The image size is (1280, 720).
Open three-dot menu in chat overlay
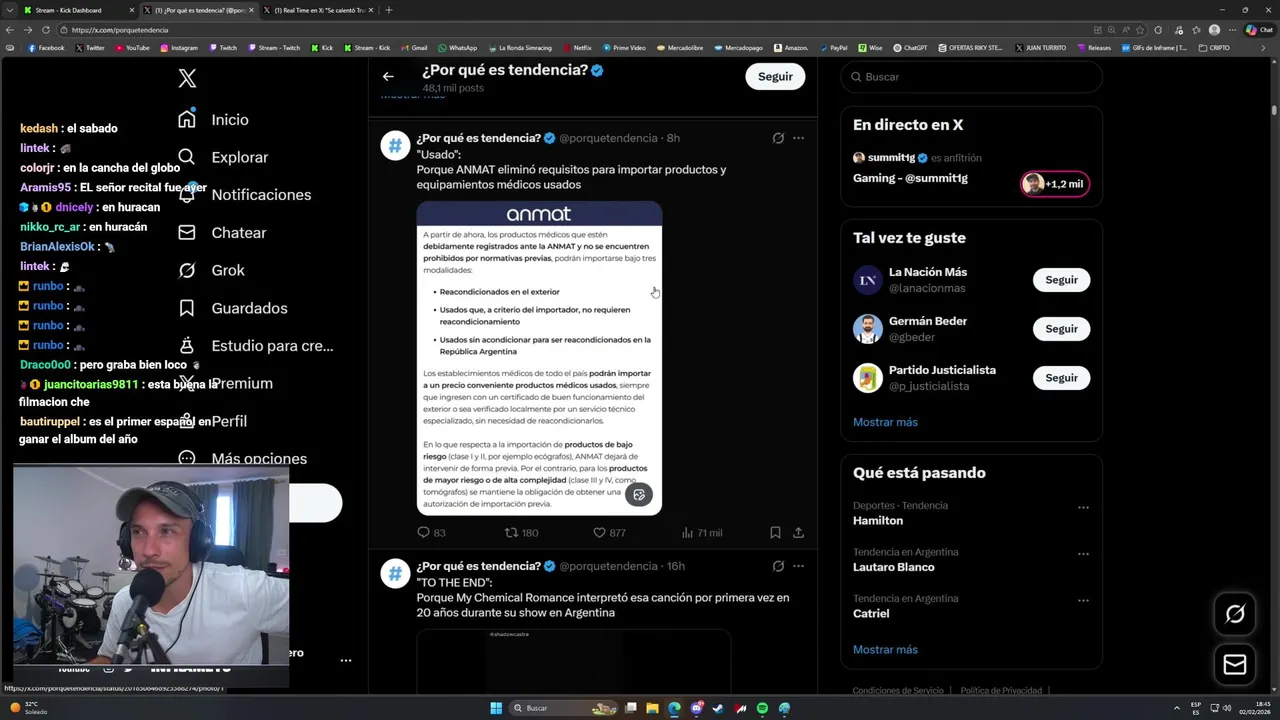345,661
